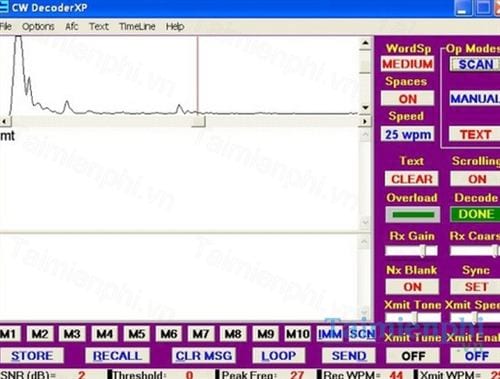Select MANUAL operating mode
Image resolution: width=500 pixels, height=379 pixels.
[x=475, y=98]
